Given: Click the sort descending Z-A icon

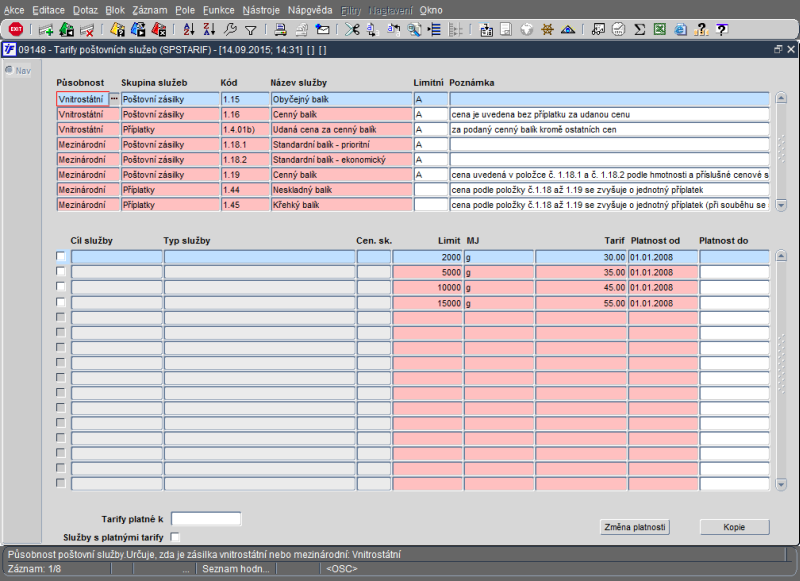Looking at the screenshot, I should point(209,29).
